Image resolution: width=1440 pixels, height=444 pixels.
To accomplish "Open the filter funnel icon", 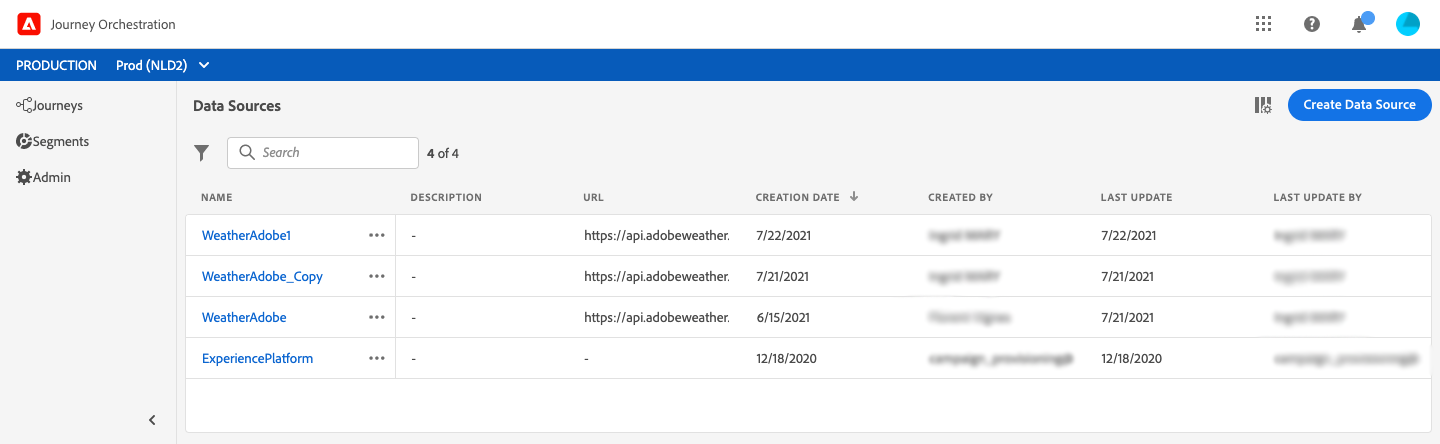I will [202, 153].
